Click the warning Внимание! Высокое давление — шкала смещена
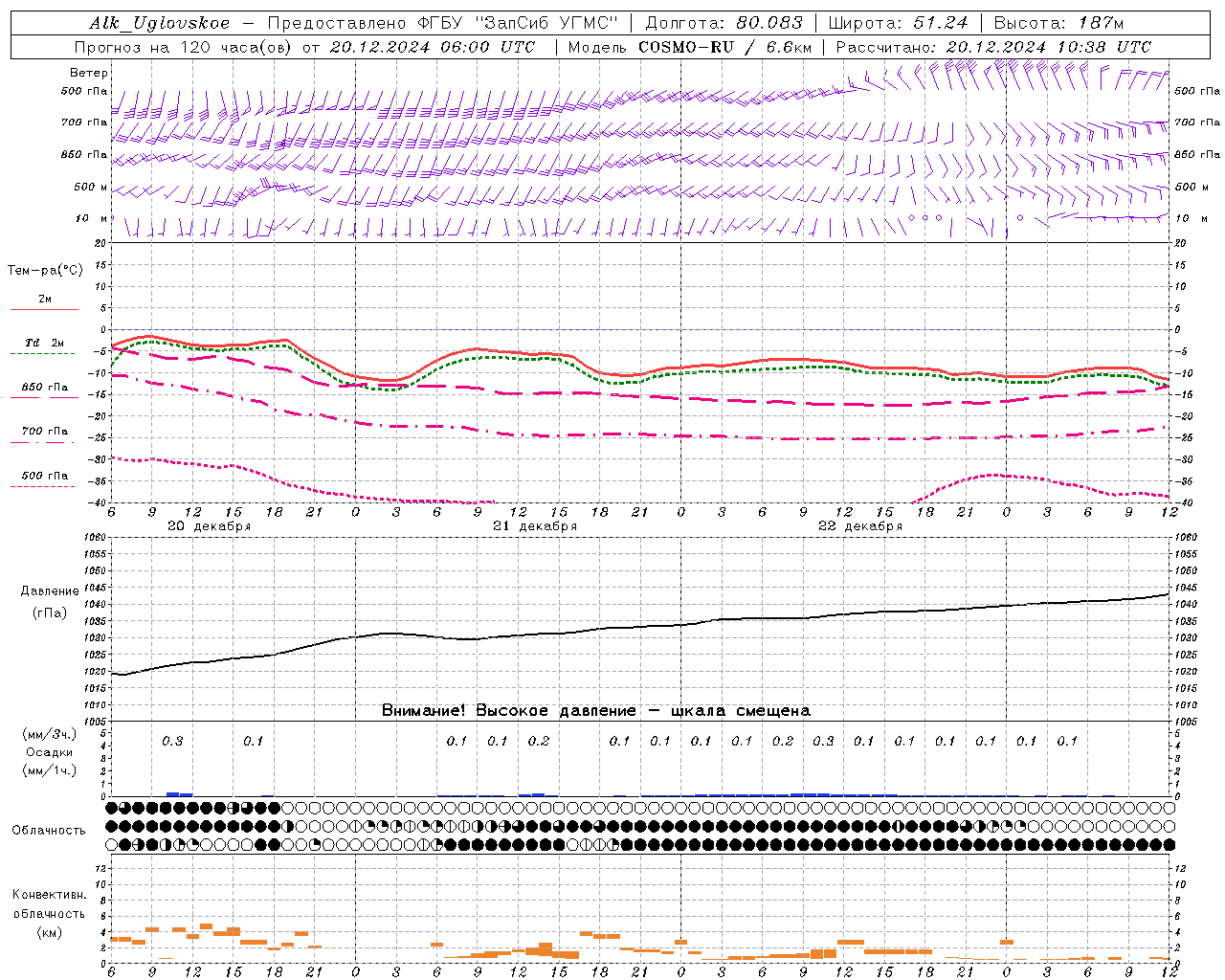This screenshot has width=1225, height=980. tap(596, 710)
